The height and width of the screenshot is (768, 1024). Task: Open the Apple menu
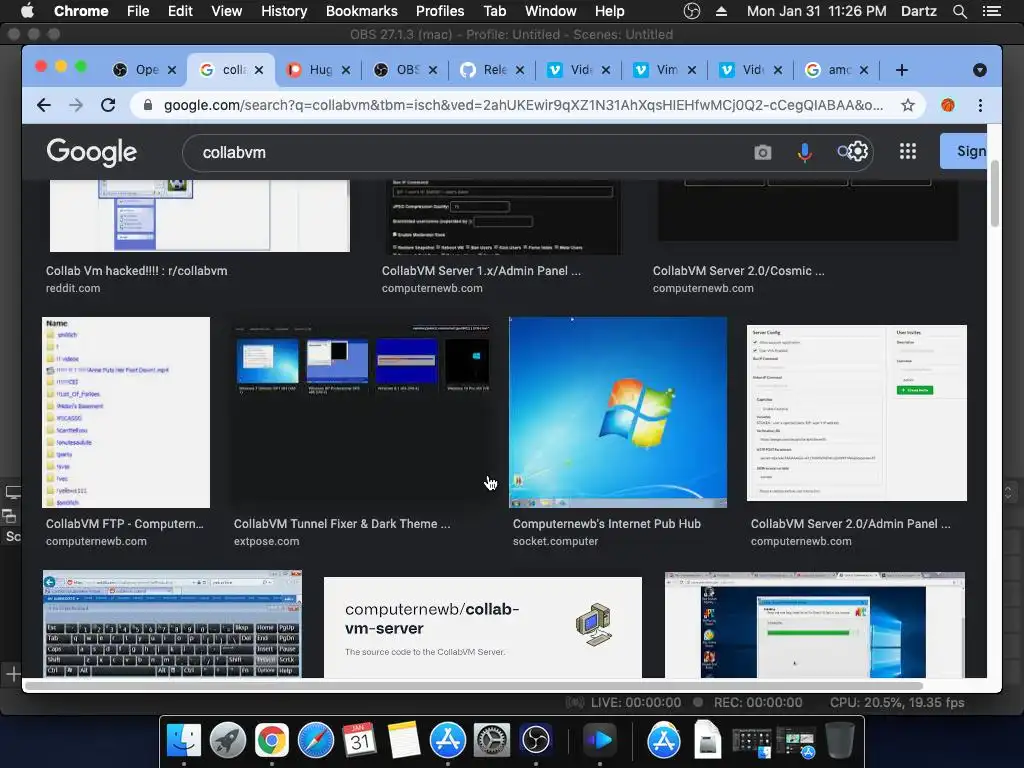pyautogui.click(x=27, y=11)
